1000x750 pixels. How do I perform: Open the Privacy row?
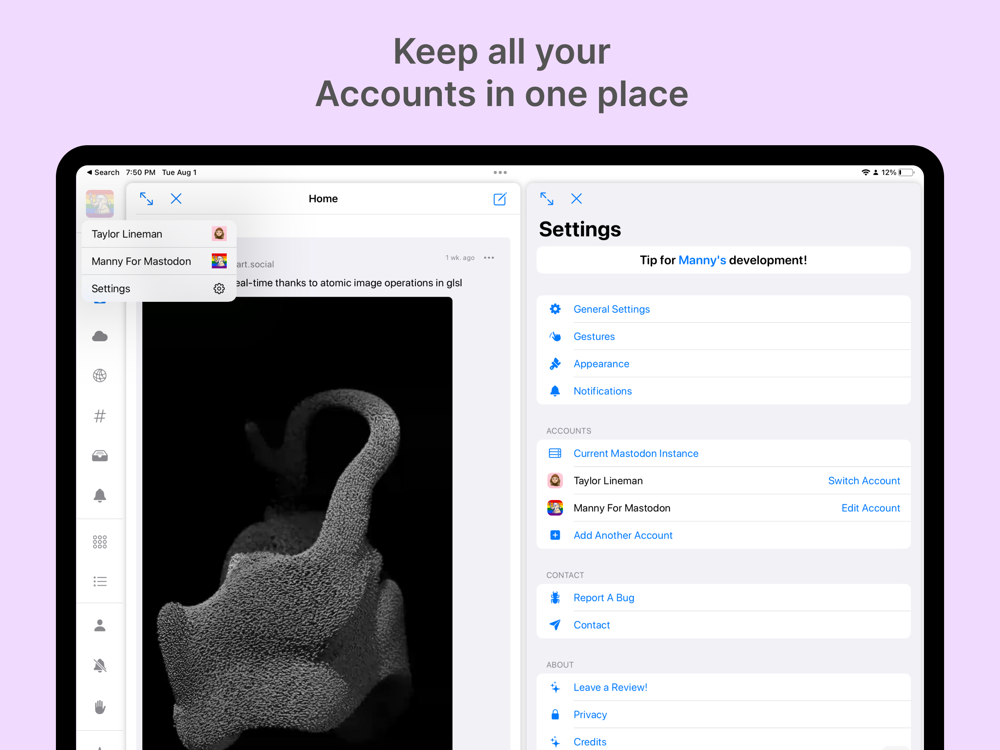point(723,715)
